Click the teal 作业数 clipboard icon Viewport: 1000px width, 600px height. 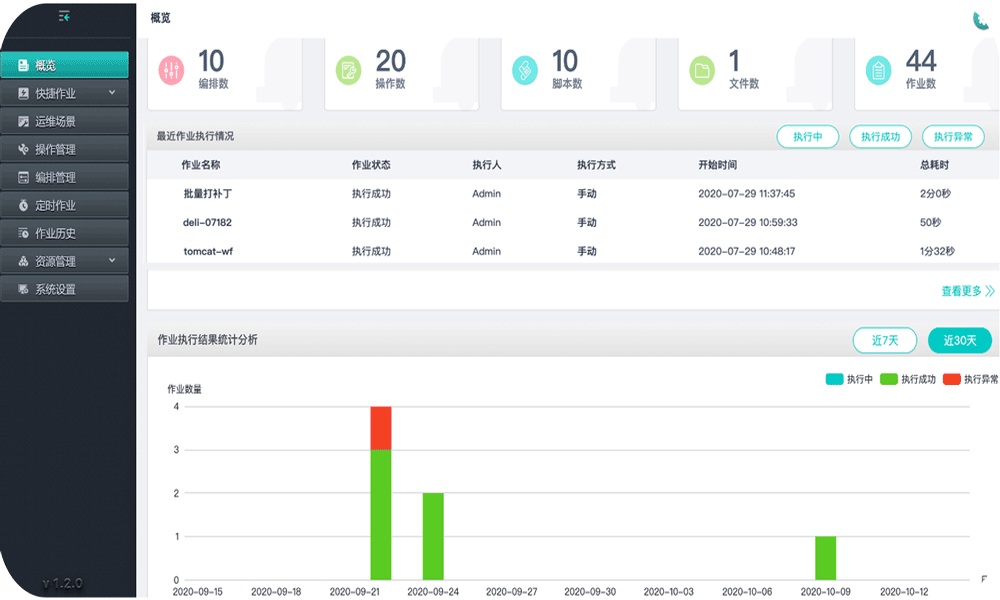click(879, 70)
